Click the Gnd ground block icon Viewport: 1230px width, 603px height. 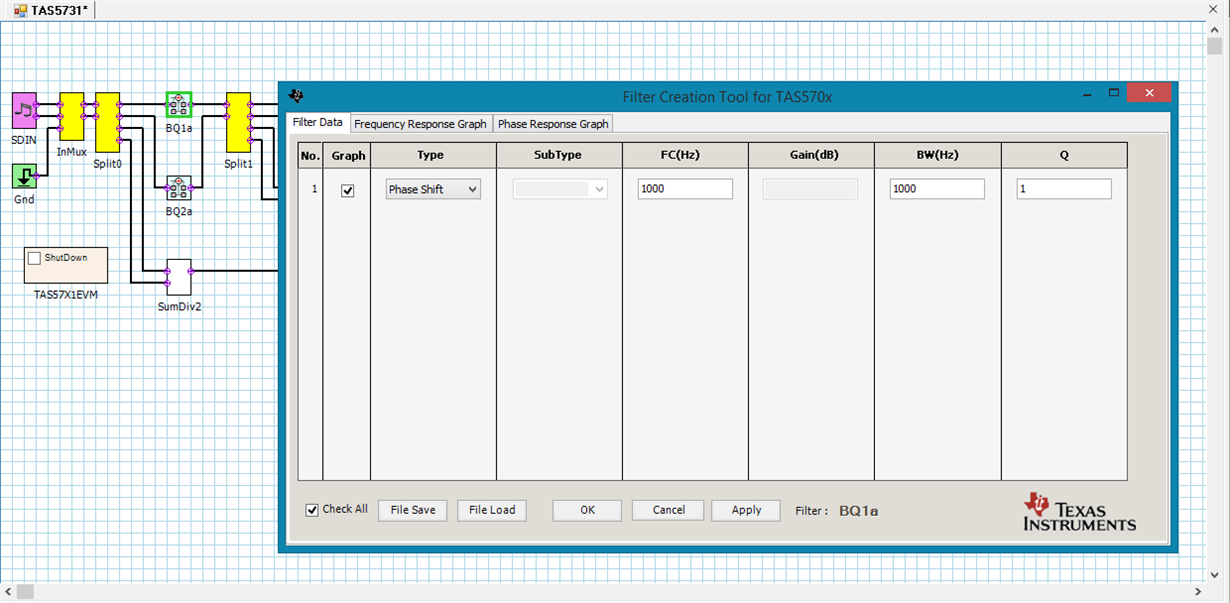[23, 177]
